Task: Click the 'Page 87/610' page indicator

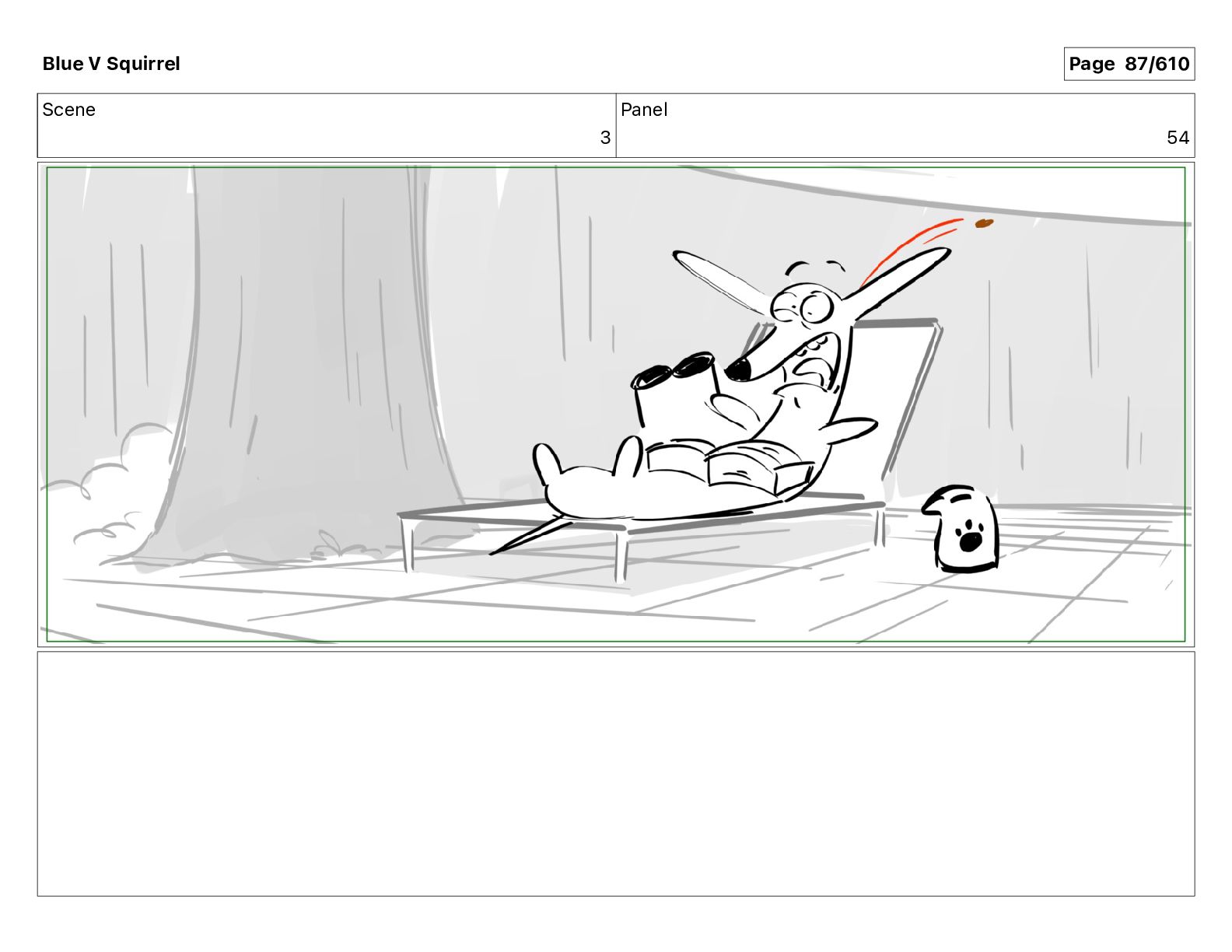Action: (x=1129, y=64)
